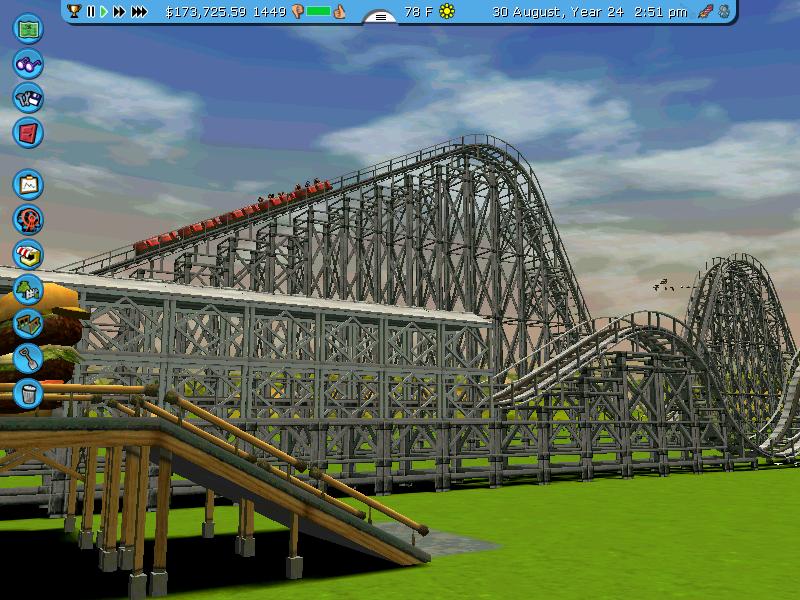This screenshot has width=800, height=600.
Task: Set game speed to fastest forward
Action: (x=139, y=11)
